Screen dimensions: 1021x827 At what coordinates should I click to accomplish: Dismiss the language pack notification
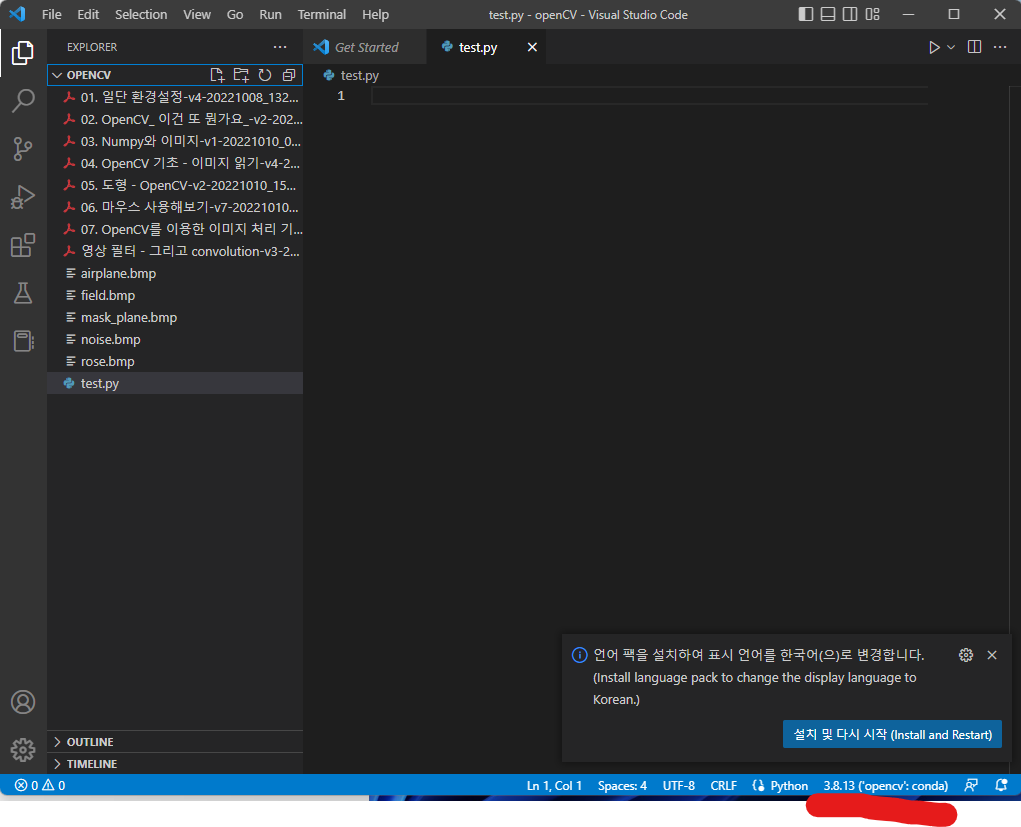[992, 655]
